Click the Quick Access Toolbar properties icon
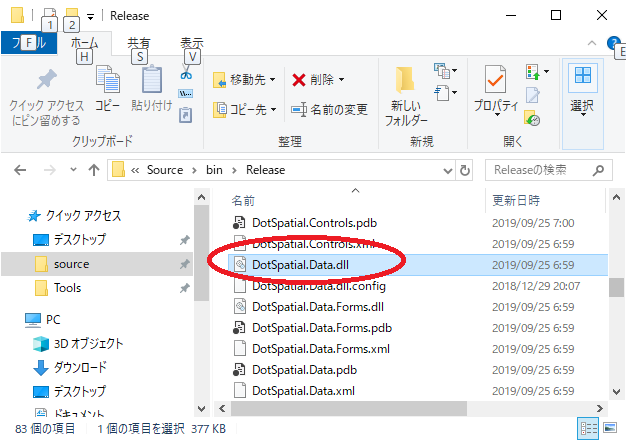 [x=50, y=16]
